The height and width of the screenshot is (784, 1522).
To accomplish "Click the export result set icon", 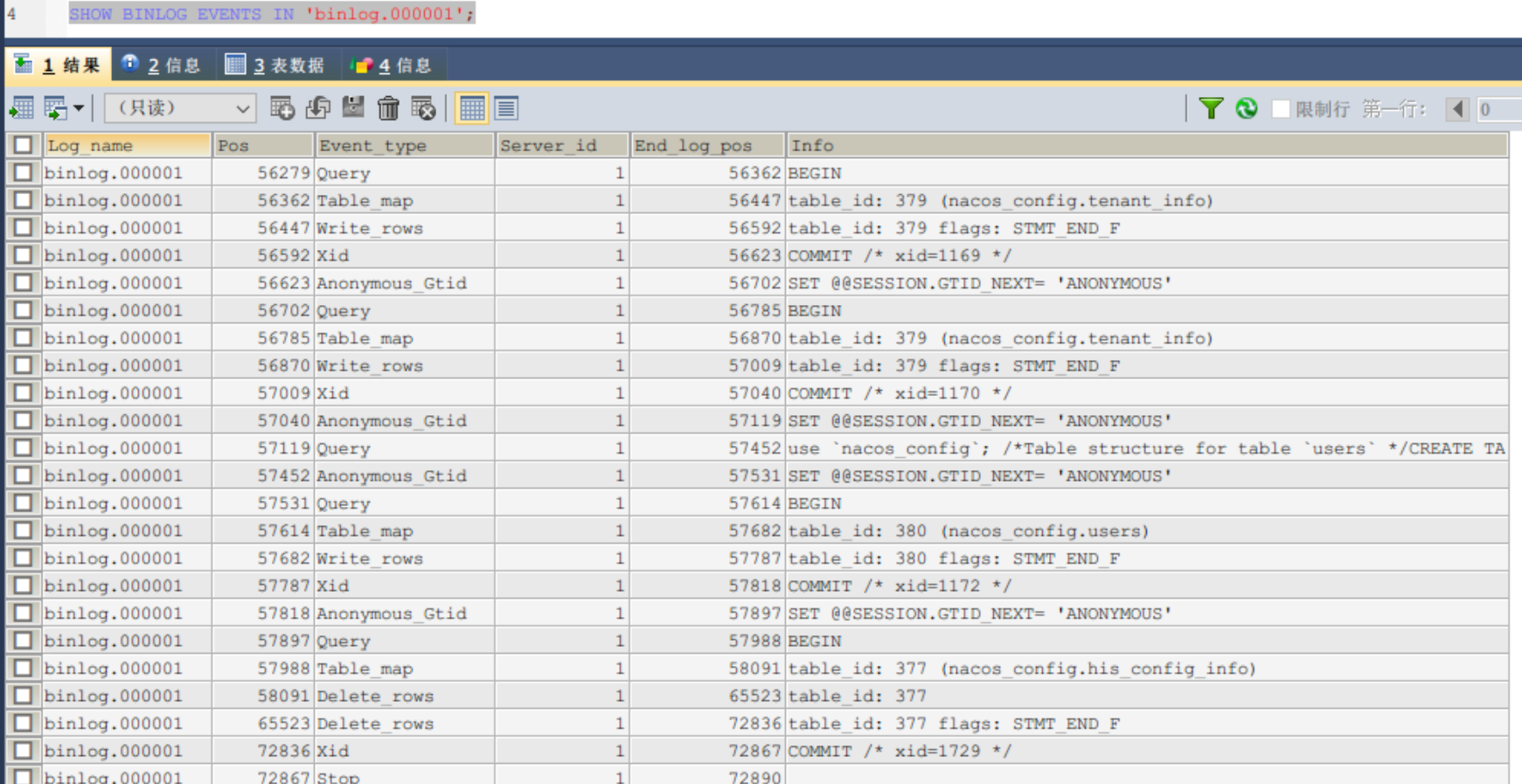I will [21, 108].
